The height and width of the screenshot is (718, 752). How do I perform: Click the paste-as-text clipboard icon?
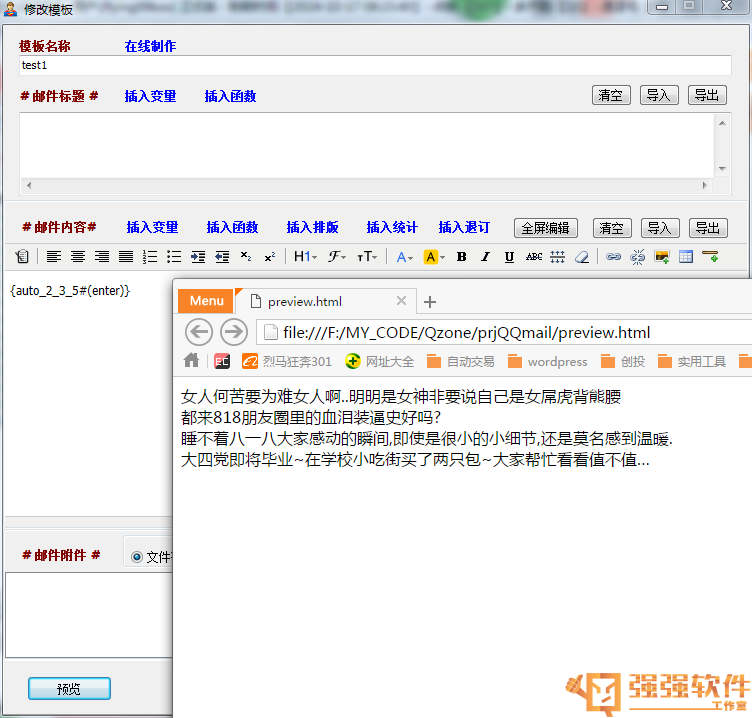click(x=22, y=257)
